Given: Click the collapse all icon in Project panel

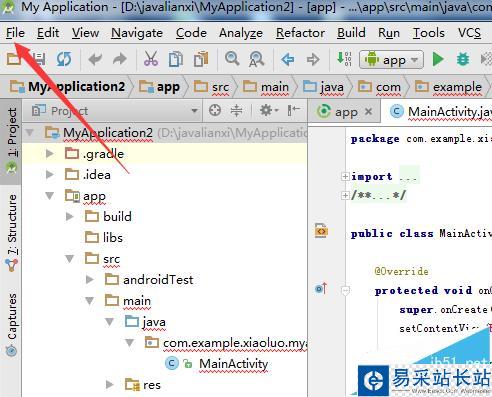Looking at the screenshot, I should pos(236,110).
